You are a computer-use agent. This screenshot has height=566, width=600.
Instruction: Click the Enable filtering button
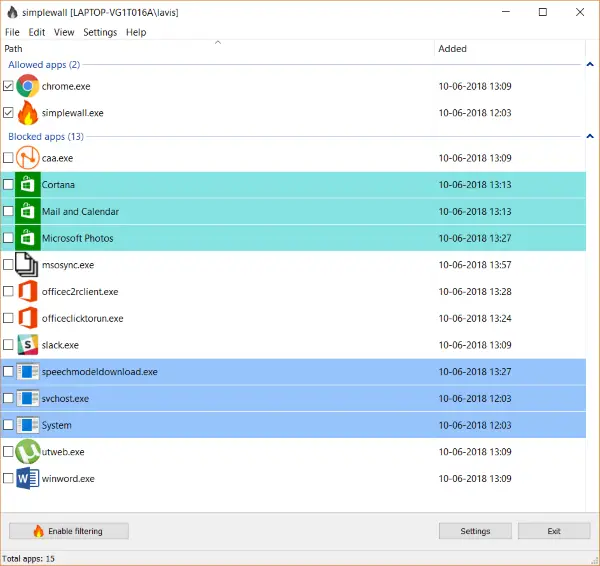point(69,531)
